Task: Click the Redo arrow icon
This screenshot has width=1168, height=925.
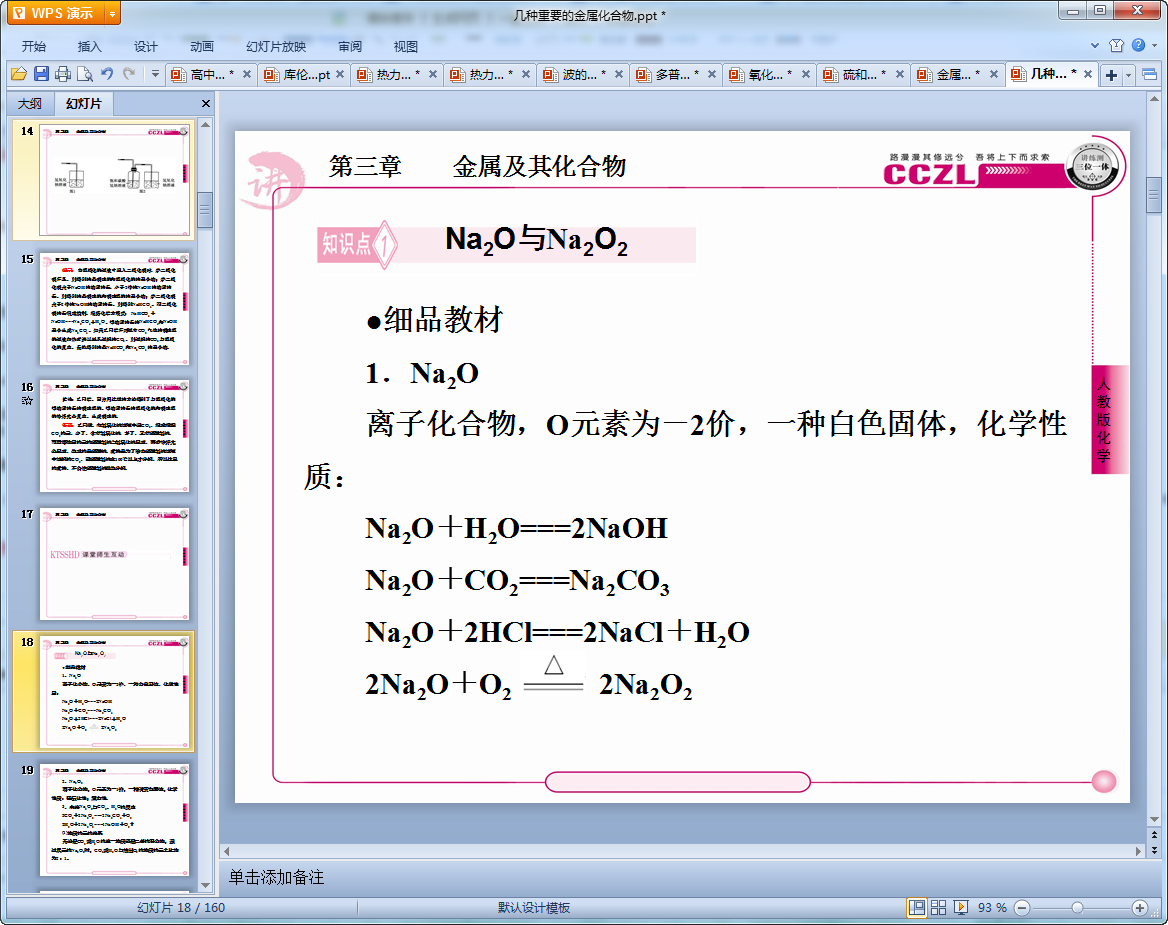Action: tap(130, 74)
